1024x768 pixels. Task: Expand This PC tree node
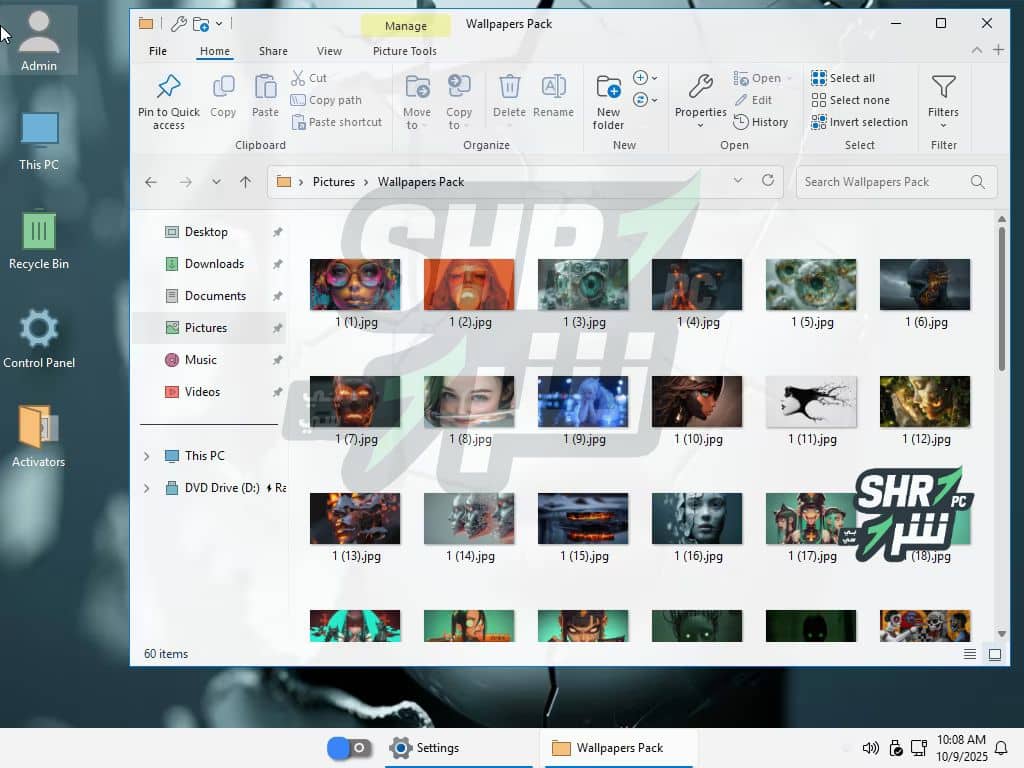147,456
